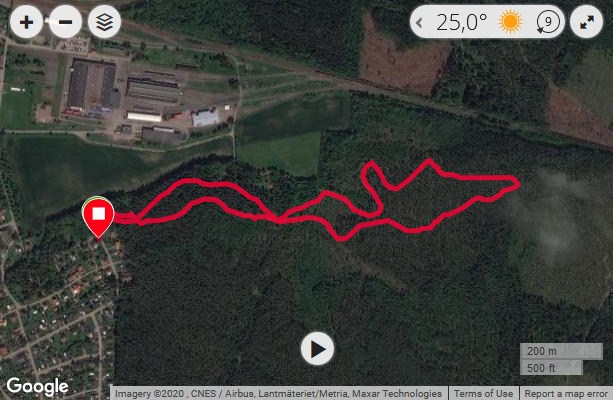This screenshot has height=400, width=613.
Task: Open the Google logo link
Action: [38, 386]
